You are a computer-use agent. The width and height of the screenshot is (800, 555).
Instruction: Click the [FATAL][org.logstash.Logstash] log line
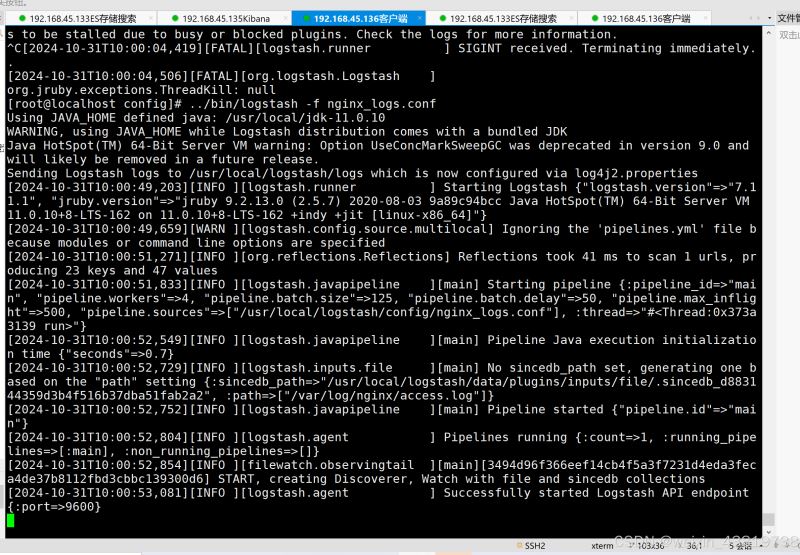pyautogui.click(x=221, y=76)
